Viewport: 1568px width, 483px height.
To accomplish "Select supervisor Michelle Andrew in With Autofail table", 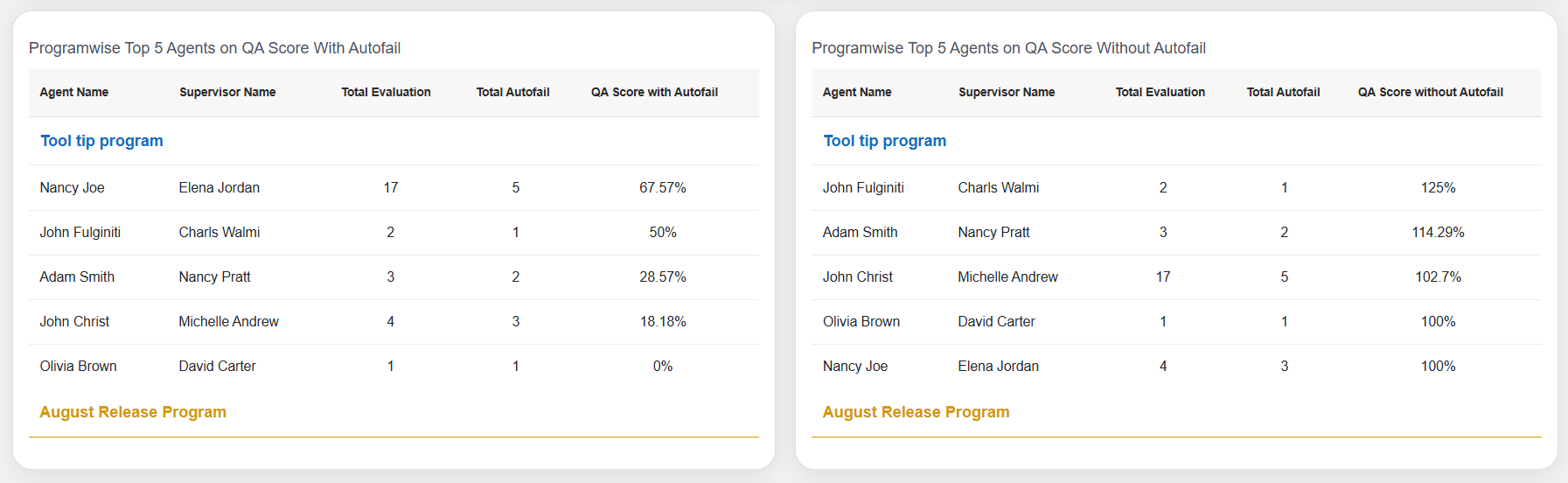I will click(228, 321).
